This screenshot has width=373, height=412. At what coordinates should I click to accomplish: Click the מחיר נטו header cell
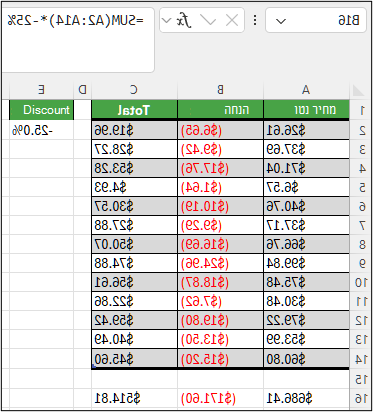pos(306,110)
